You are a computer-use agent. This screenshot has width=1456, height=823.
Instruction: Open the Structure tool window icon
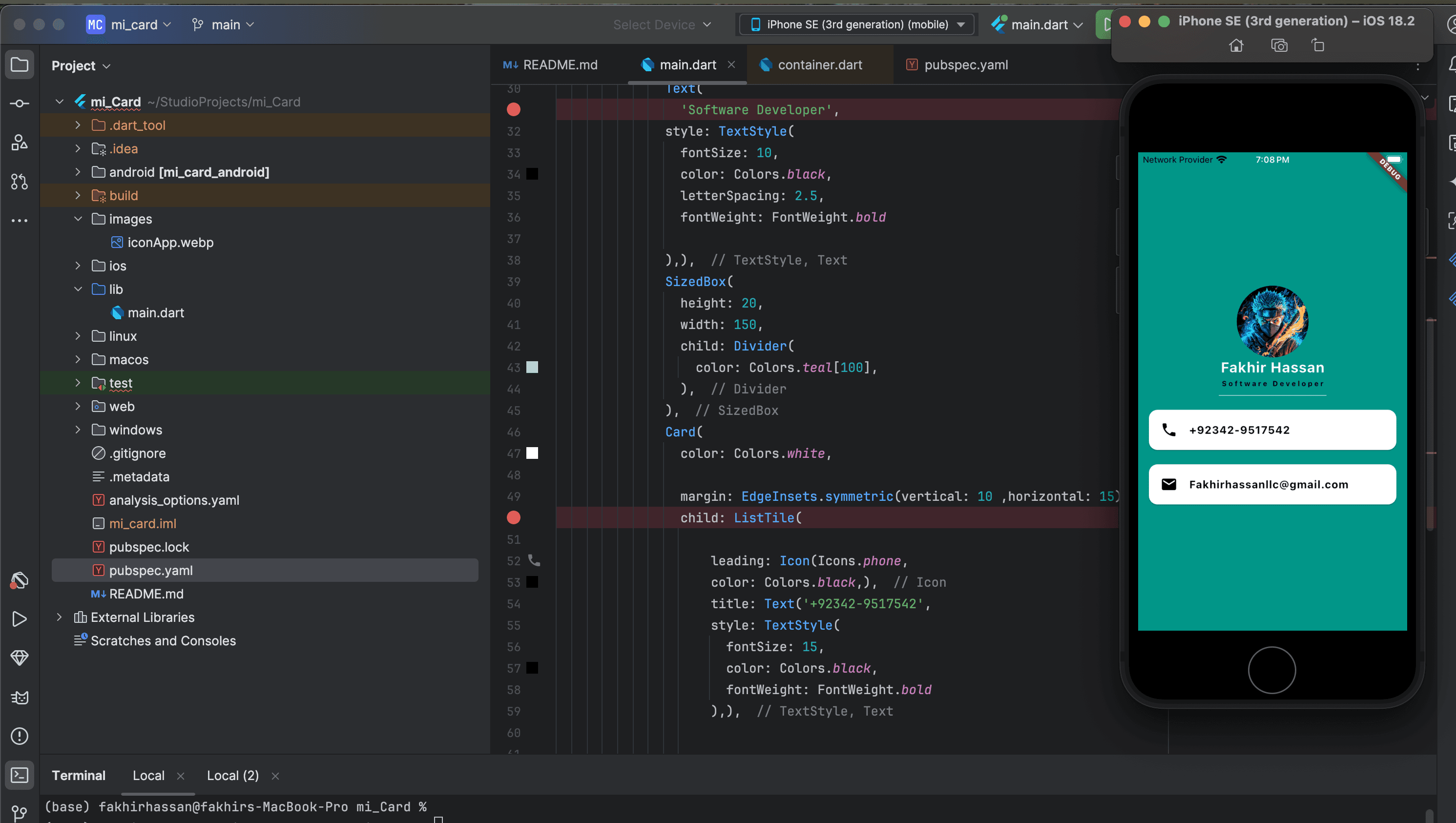tap(19, 143)
